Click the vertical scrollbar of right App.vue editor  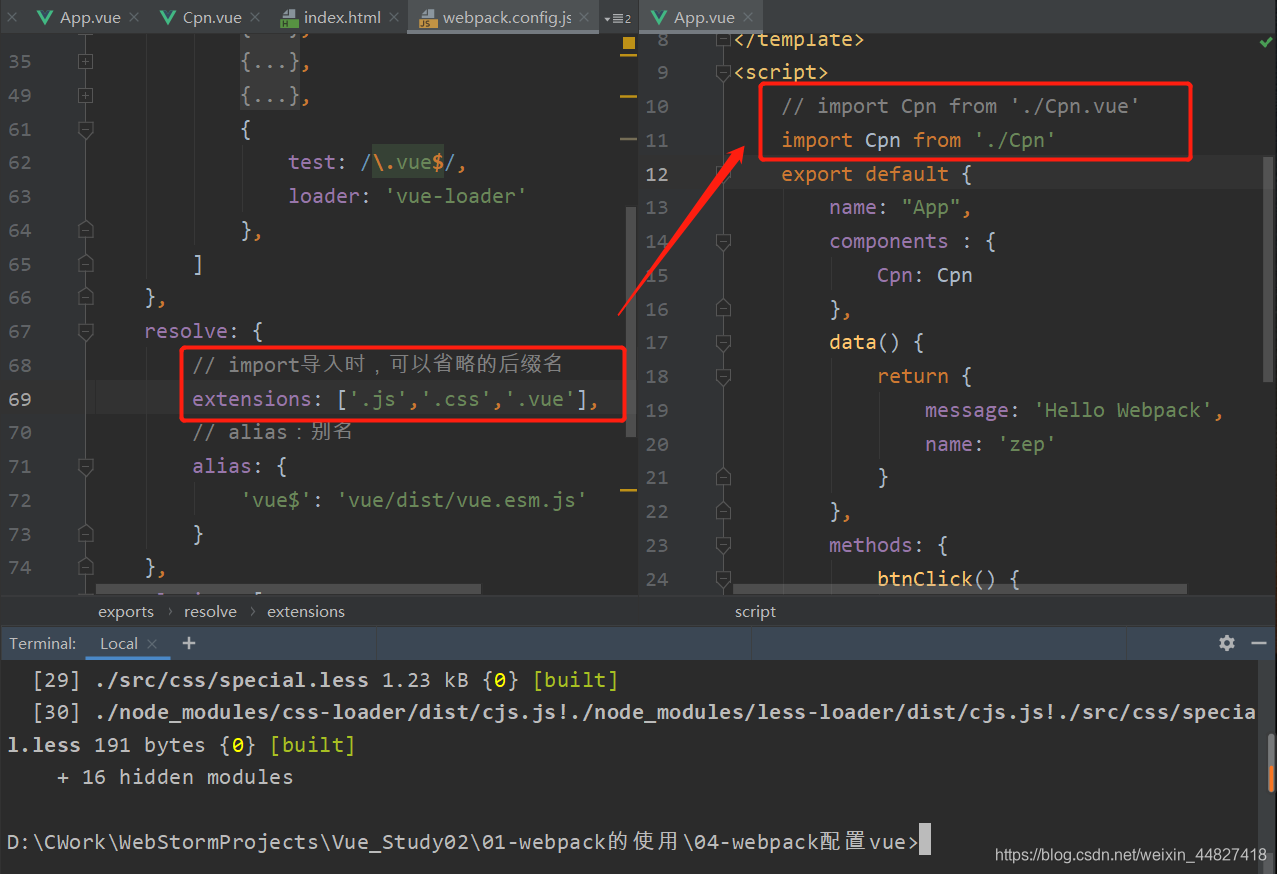pos(1268,268)
